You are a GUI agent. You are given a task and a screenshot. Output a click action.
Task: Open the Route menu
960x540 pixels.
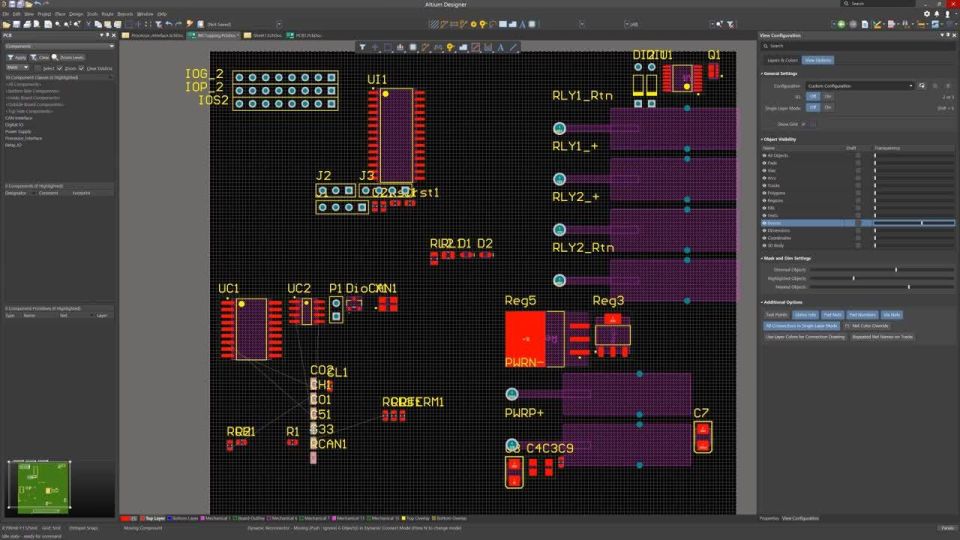click(x=107, y=13)
